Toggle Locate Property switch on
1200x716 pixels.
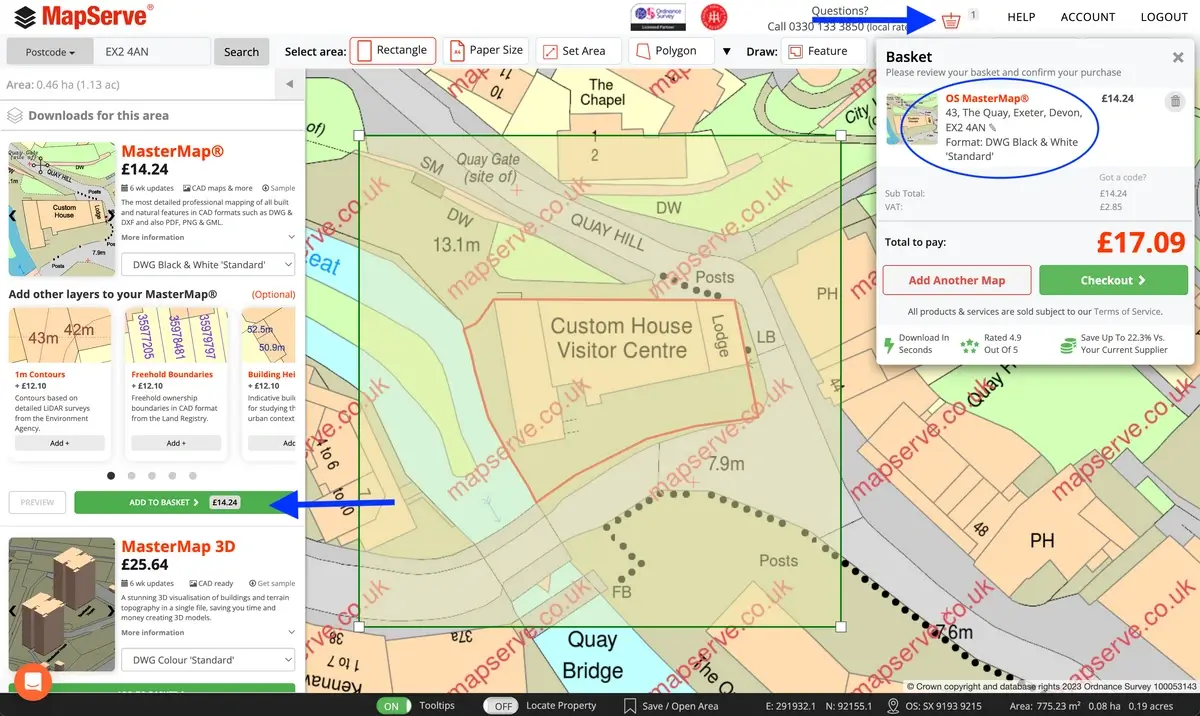pos(500,706)
